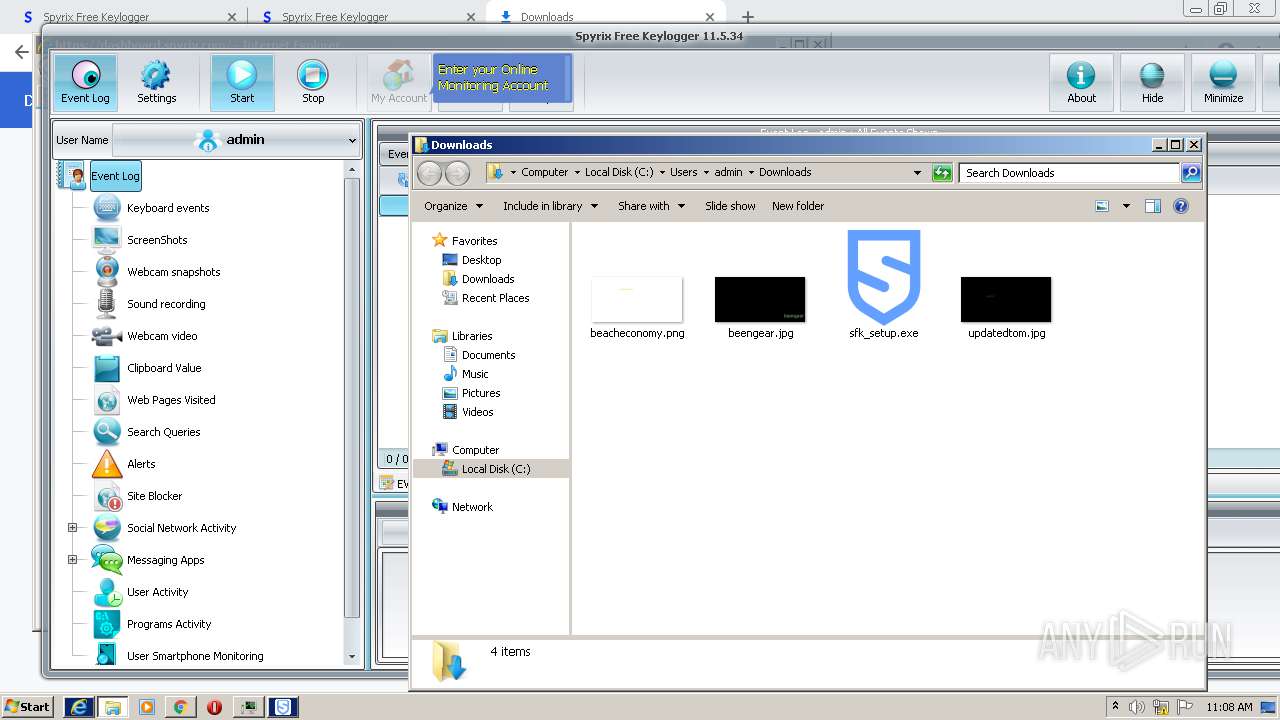Image resolution: width=1280 pixels, height=720 pixels.
Task: Click the Social Network Activity icon
Action: coord(107,528)
